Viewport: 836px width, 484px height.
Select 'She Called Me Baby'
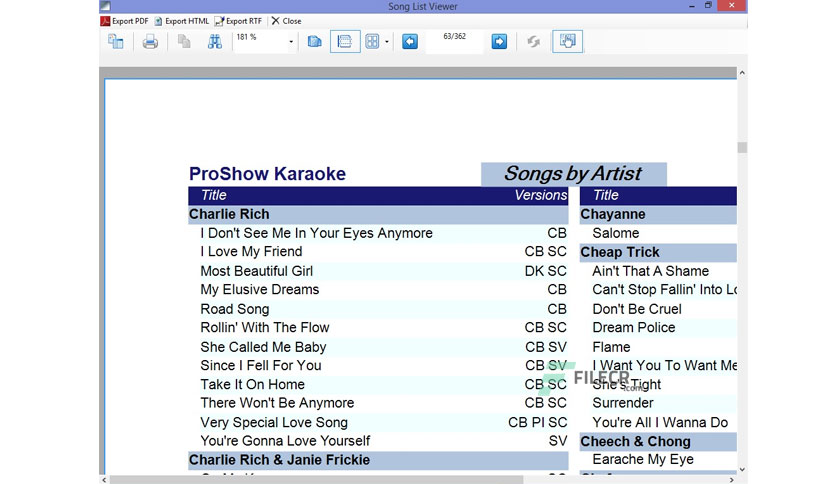[263, 347]
